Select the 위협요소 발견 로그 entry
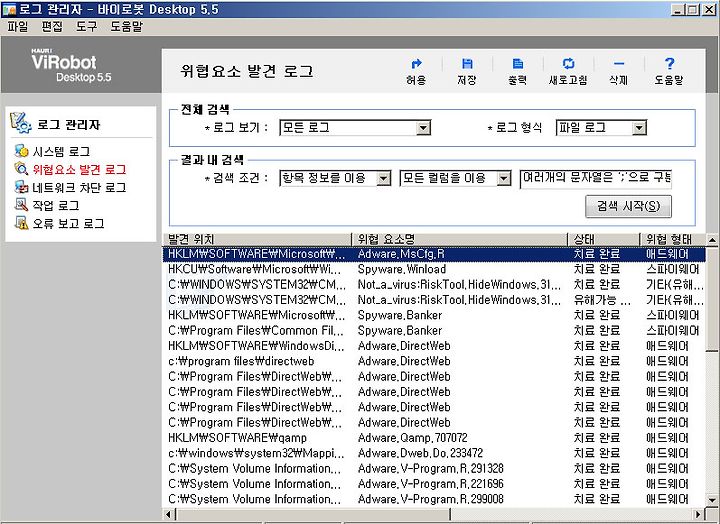Screen dimensions: 720x524 point(79,169)
